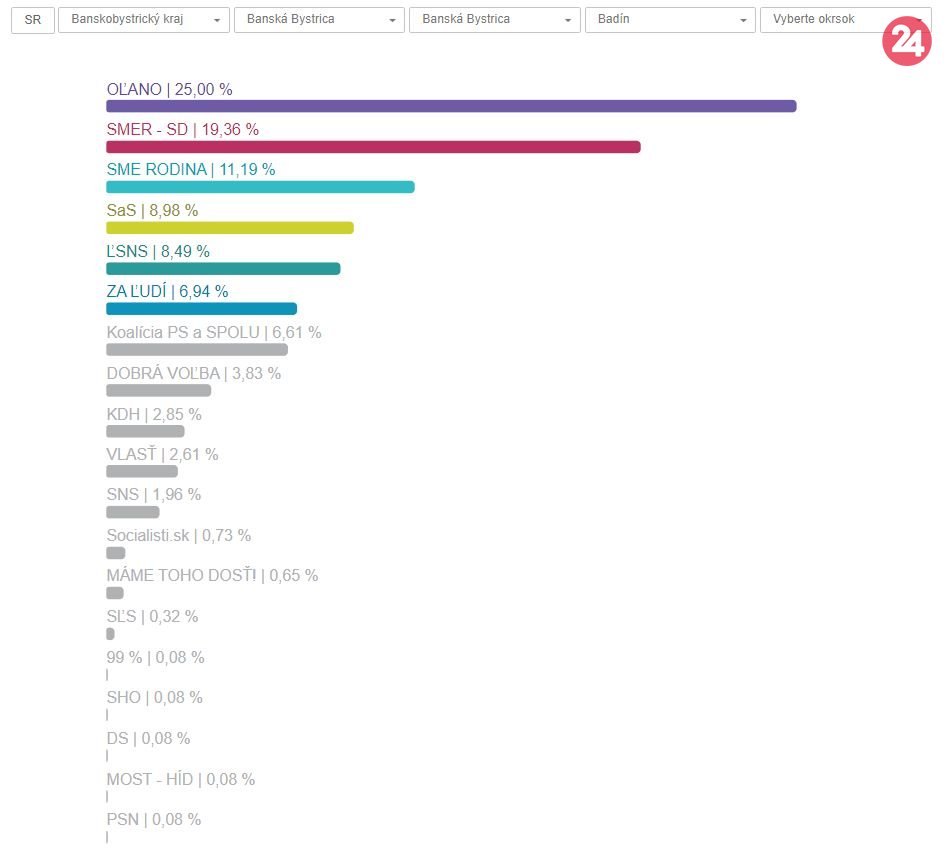This screenshot has width=950, height=851.
Task: Click the Koalícia PS a SPOLU label
Action: (213, 332)
